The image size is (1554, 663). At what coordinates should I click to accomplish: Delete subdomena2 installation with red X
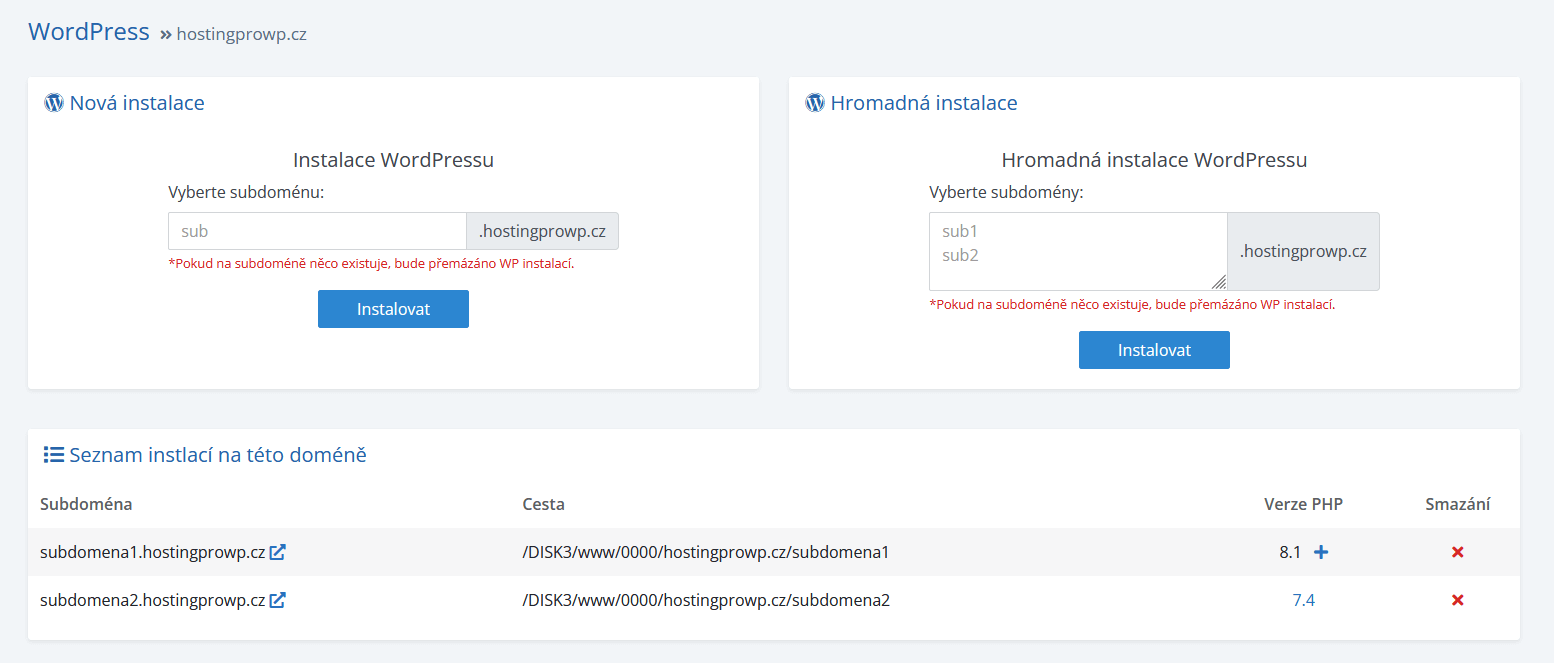(1457, 600)
